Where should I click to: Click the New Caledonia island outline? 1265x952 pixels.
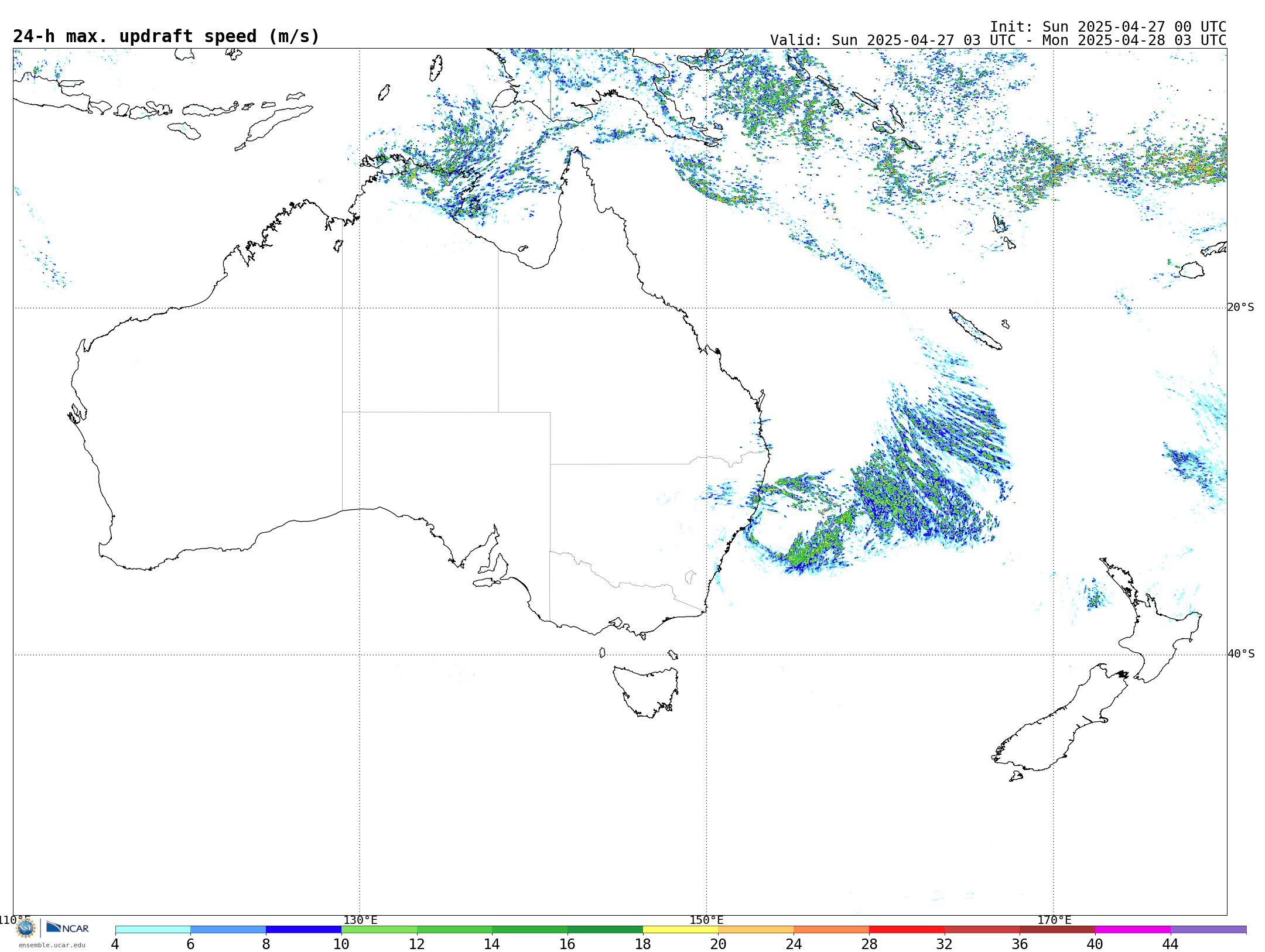click(975, 330)
